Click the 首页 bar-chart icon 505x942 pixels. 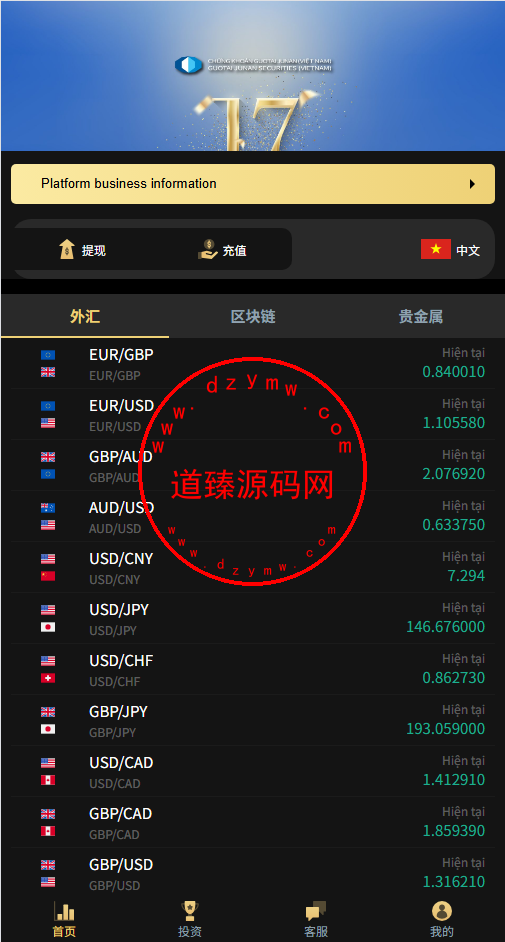[64, 911]
